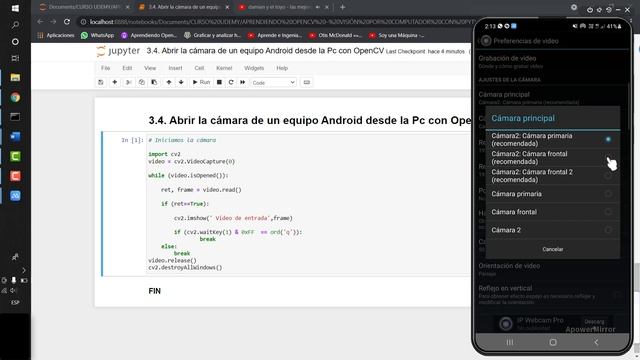The width and height of the screenshot is (640, 360).
Task: Open the Widgets menu in Jupyter
Action: [254, 68]
